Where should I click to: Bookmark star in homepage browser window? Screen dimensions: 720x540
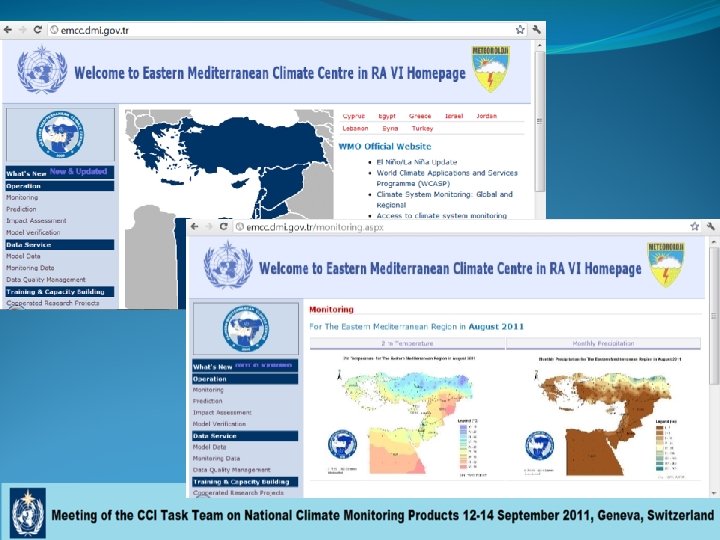pyautogui.click(x=520, y=30)
